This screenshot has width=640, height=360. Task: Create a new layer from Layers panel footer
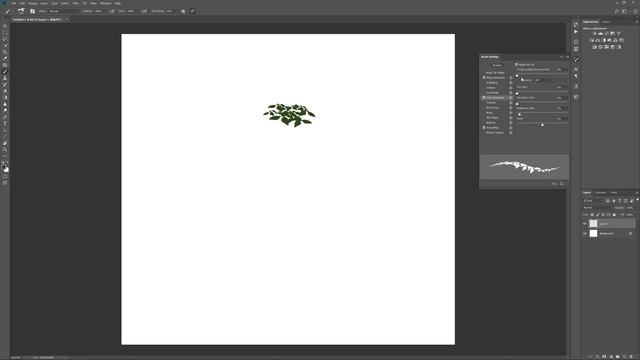coord(624,357)
